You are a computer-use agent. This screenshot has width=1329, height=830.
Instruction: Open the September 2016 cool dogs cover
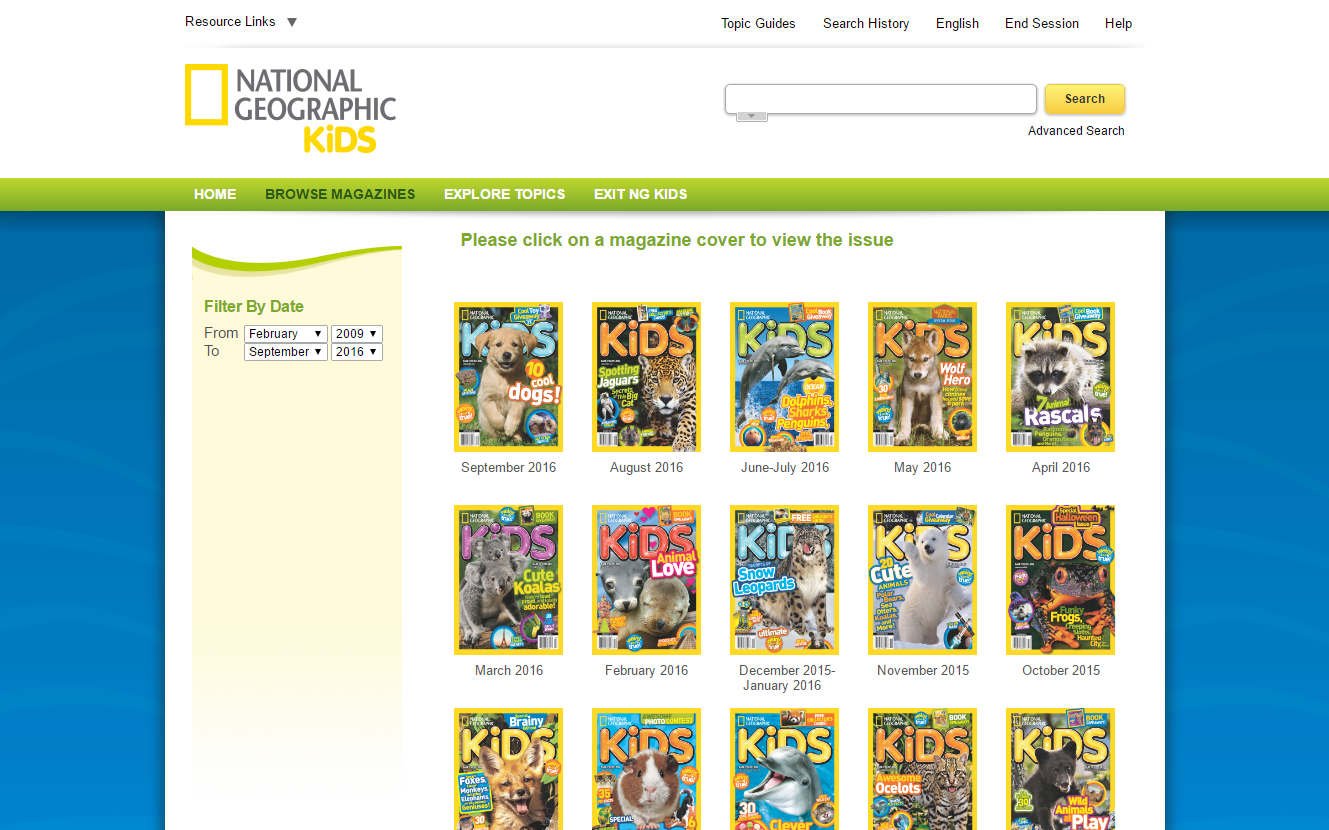click(508, 377)
